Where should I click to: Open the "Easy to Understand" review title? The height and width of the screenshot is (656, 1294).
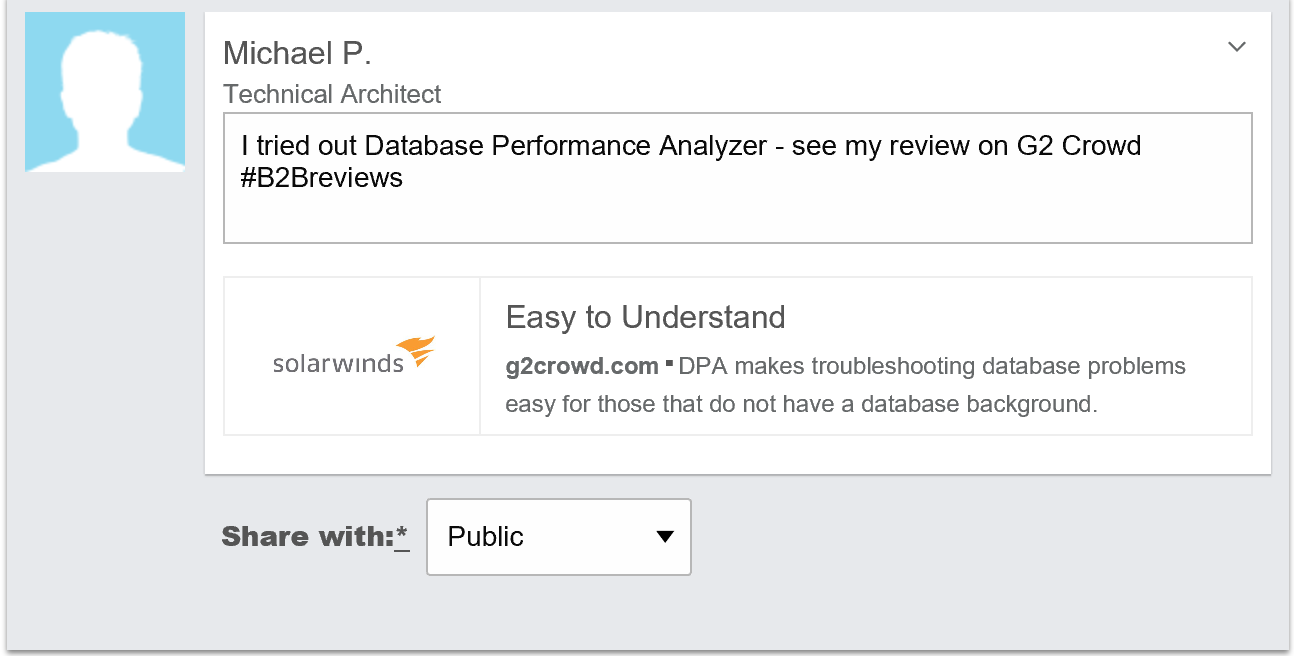(x=645, y=317)
